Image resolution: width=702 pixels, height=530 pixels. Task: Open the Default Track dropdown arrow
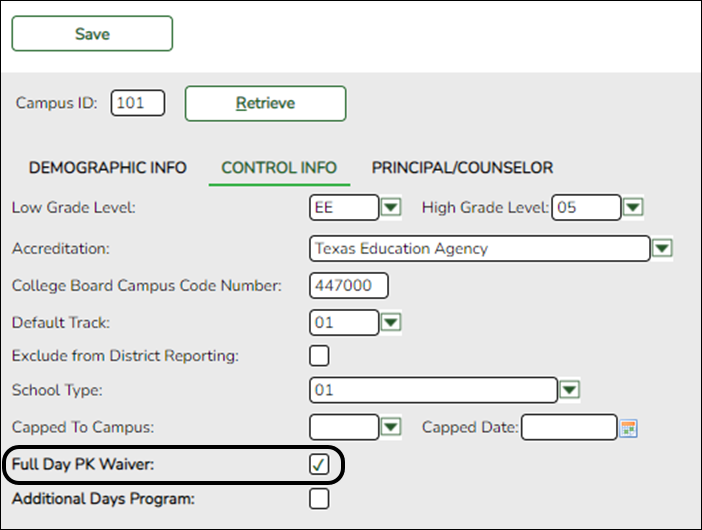pos(391,322)
